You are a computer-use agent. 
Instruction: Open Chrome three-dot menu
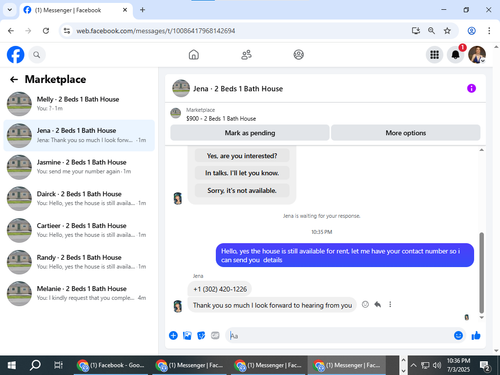tap(489, 31)
